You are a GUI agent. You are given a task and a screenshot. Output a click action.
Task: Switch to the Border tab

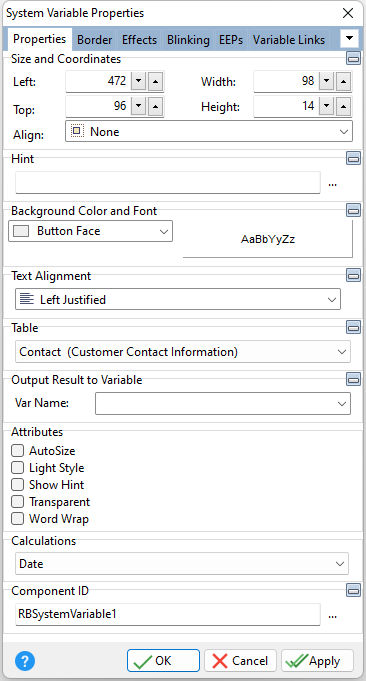(94, 40)
